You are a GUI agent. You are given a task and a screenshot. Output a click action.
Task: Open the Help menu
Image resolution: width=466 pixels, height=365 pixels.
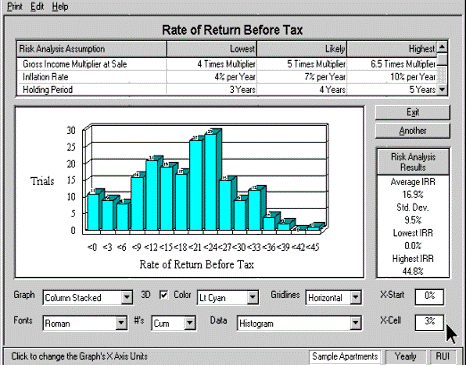point(60,6)
